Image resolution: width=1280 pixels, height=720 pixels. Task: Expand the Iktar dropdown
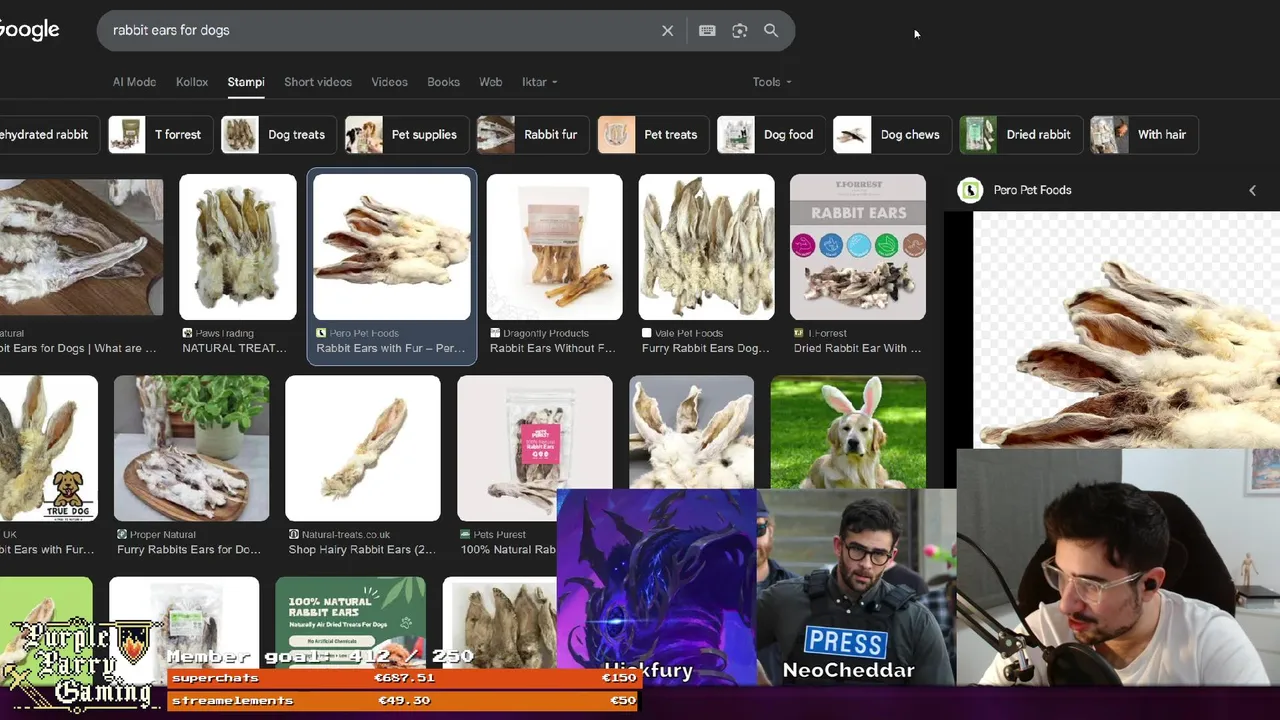[x=539, y=82]
